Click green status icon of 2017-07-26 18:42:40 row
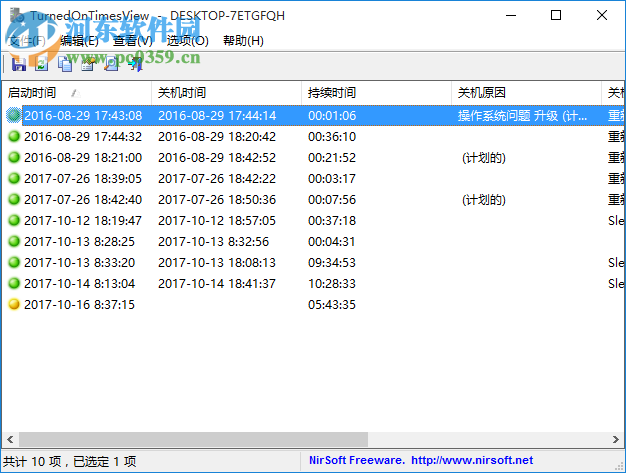Viewport: 626px width, 473px height. click(x=14, y=199)
